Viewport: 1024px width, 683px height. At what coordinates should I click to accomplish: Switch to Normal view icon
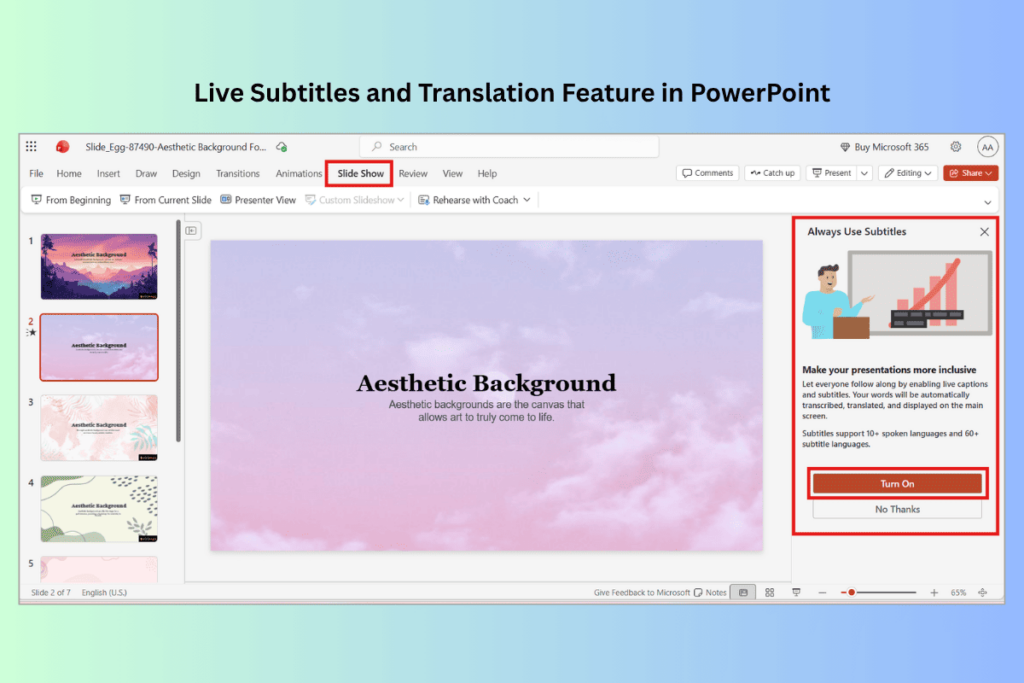pos(743,592)
